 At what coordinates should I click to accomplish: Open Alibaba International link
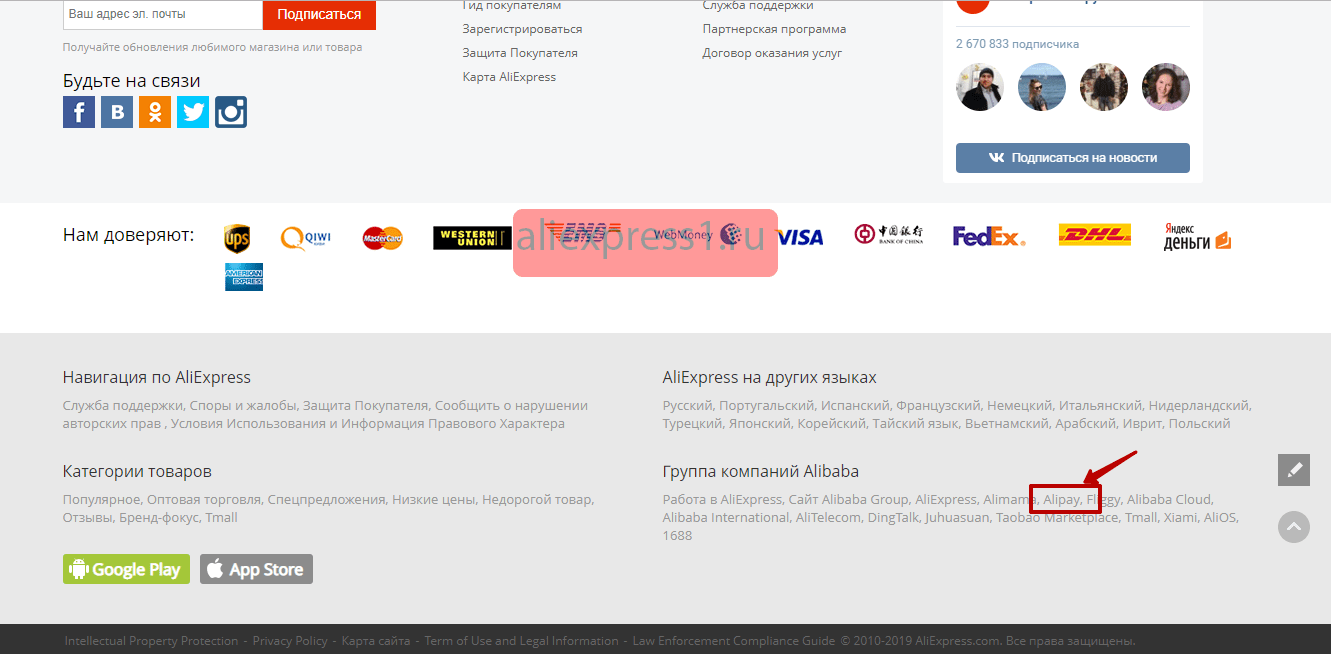(x=725, y=517)
